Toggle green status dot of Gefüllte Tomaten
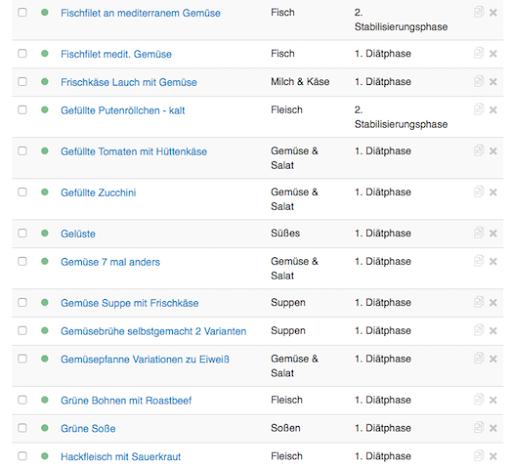This screenshot has width=512, height=469. (x=45, y=151)
